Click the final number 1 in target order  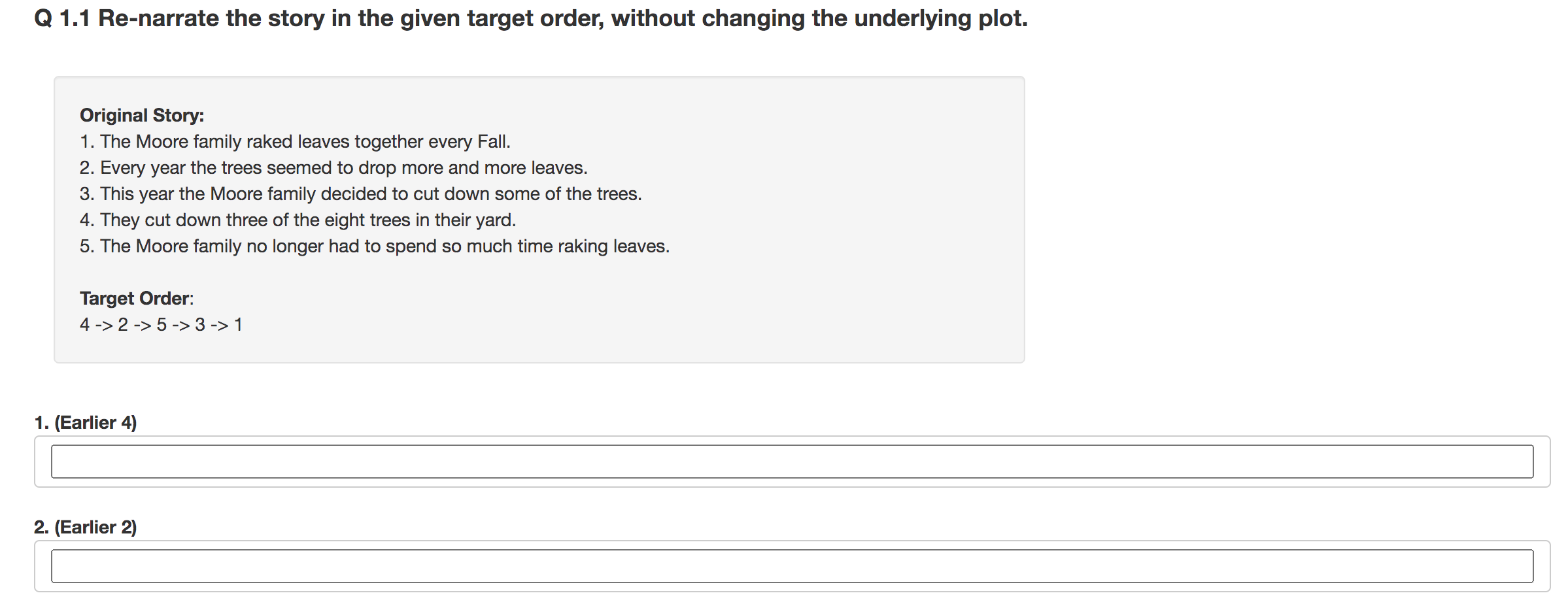(x=238, y=325)
